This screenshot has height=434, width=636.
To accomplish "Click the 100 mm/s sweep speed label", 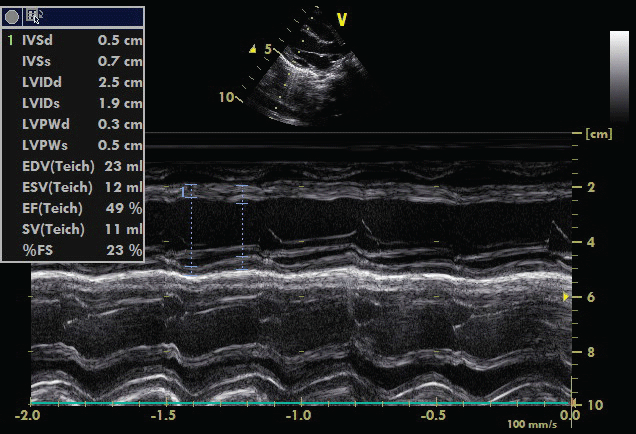I will tap(530, 425).
